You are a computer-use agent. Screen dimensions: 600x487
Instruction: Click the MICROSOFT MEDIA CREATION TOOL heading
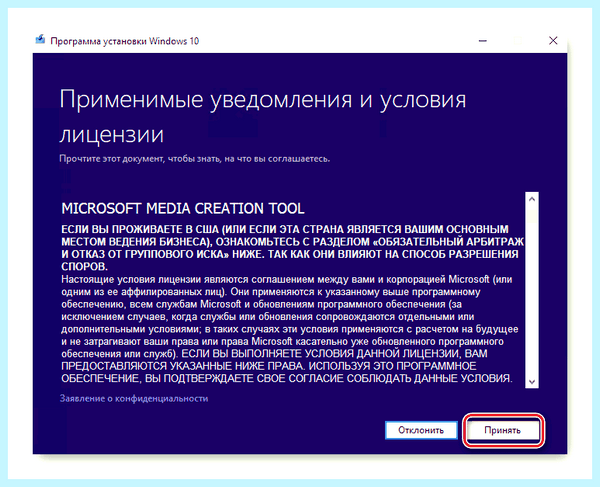pyautogui.click(x=183, y=208)
